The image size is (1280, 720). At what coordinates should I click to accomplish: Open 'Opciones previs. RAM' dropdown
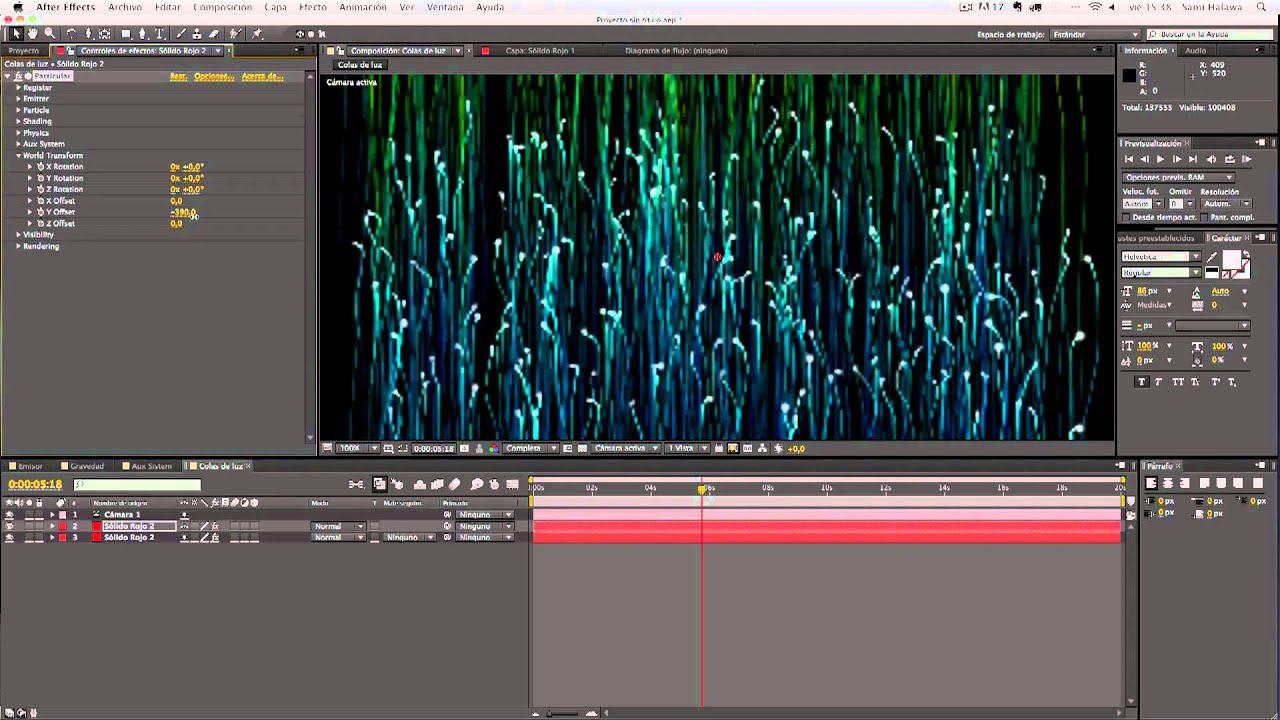point(1178,177)
